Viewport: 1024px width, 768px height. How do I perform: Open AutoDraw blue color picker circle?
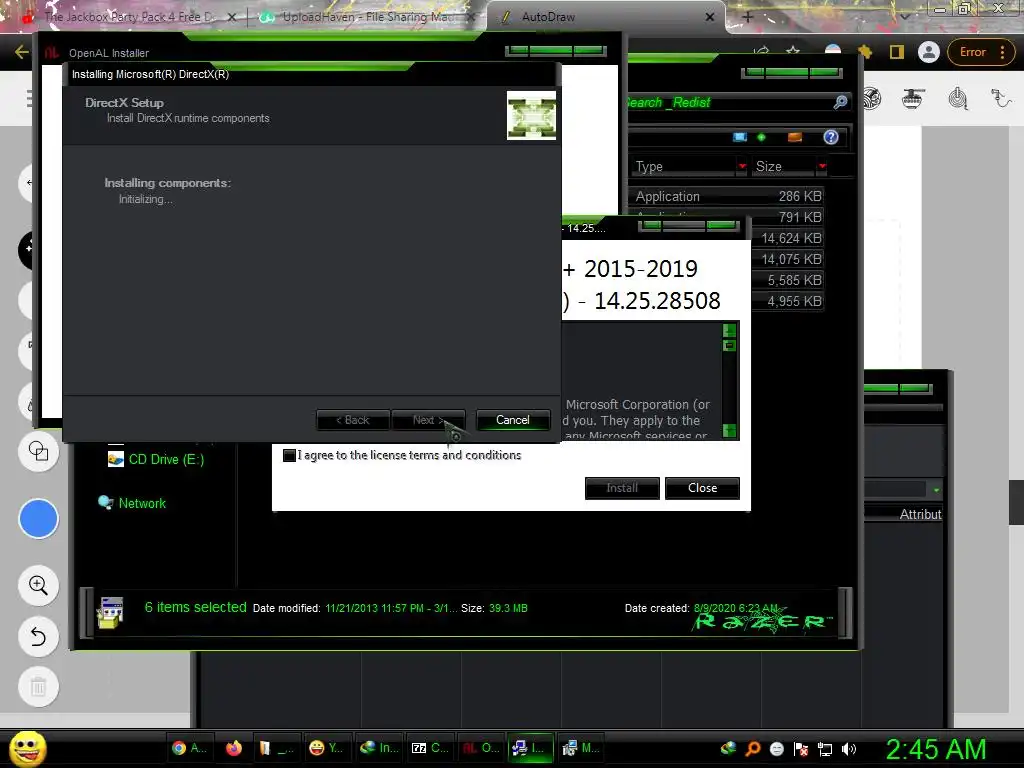click(39, 519)
